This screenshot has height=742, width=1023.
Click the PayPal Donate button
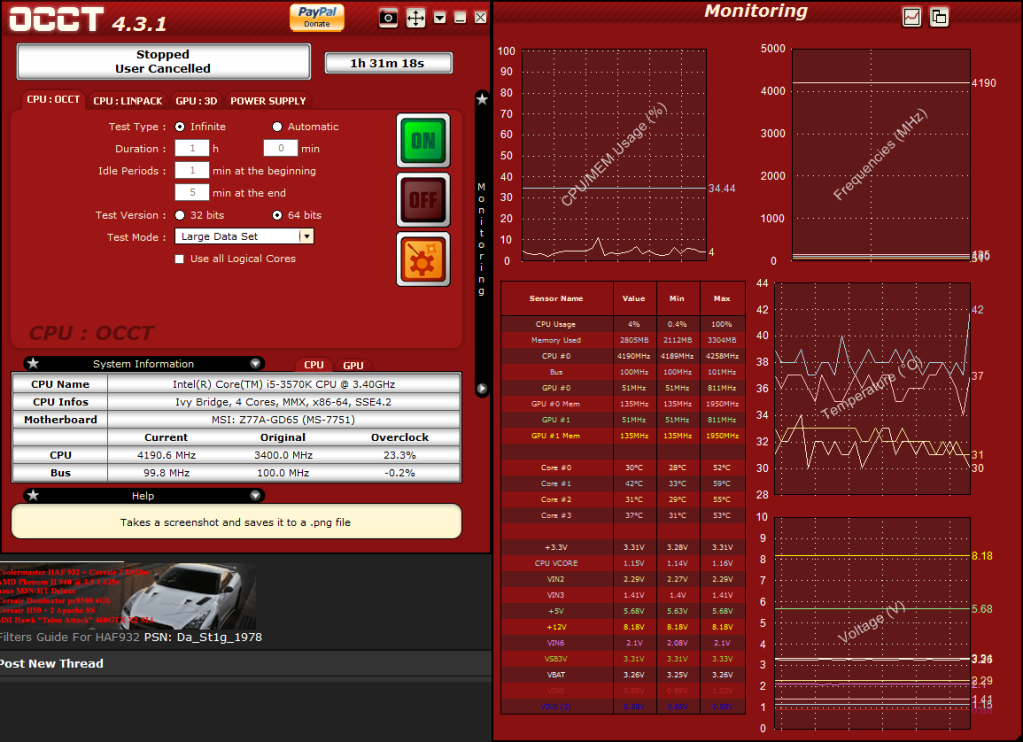(317, 17)
